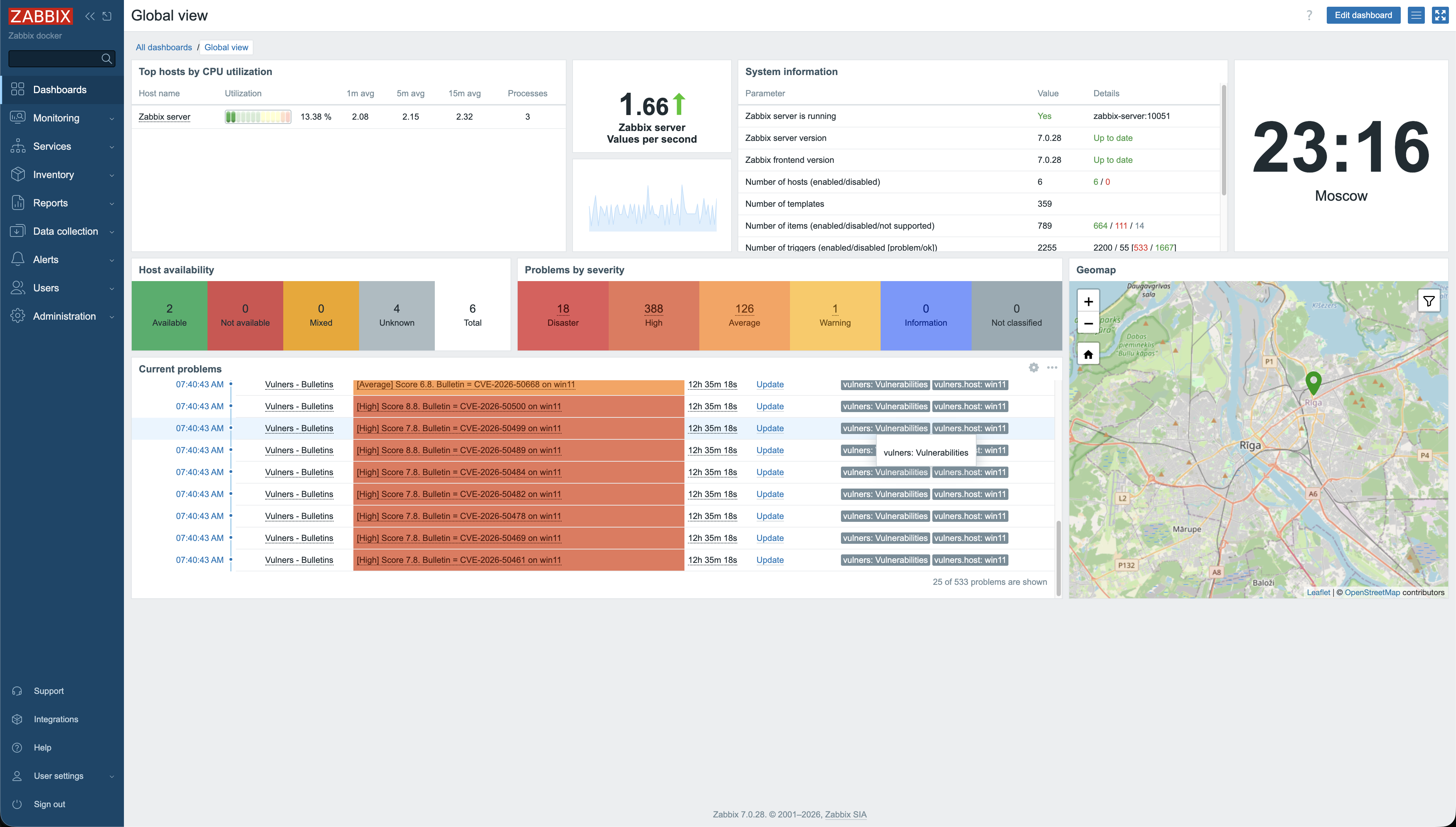This screenshot has width=1456, height=827.
Task: Expand User settings chevron
Action: coord(112,776)
